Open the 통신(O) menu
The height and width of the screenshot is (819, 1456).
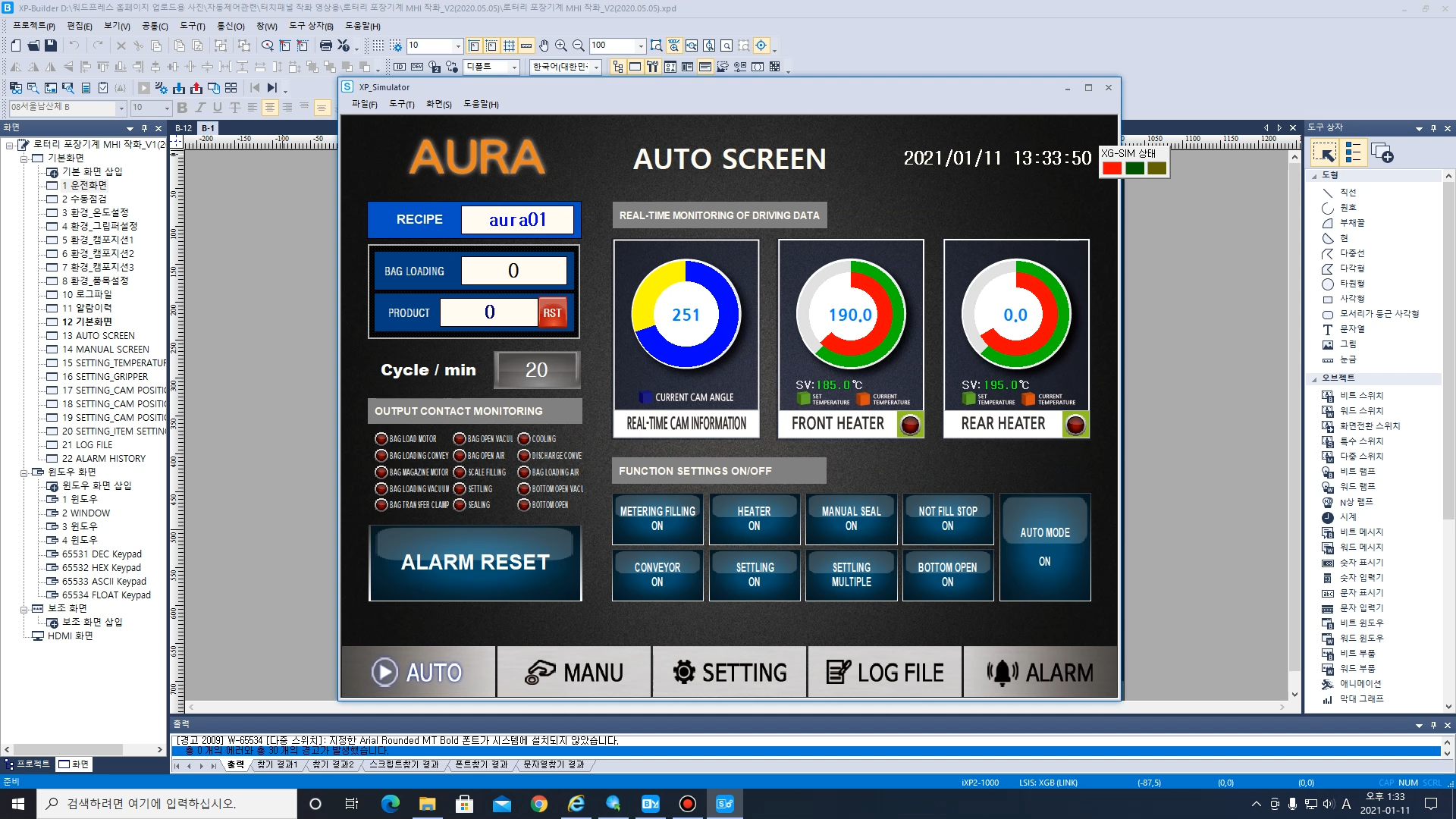coord(231,26)
